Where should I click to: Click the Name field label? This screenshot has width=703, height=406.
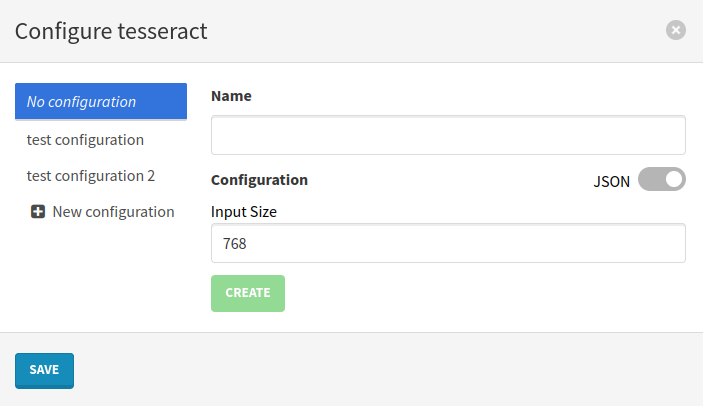231,96
